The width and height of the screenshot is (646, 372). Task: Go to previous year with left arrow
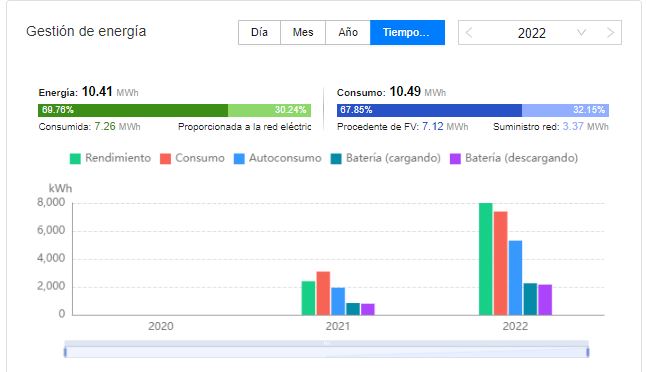tap(468, 33)
